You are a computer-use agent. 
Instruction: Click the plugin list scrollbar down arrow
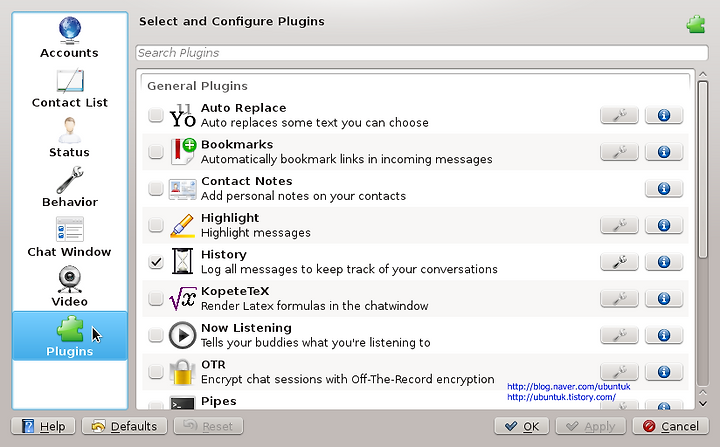703,403
